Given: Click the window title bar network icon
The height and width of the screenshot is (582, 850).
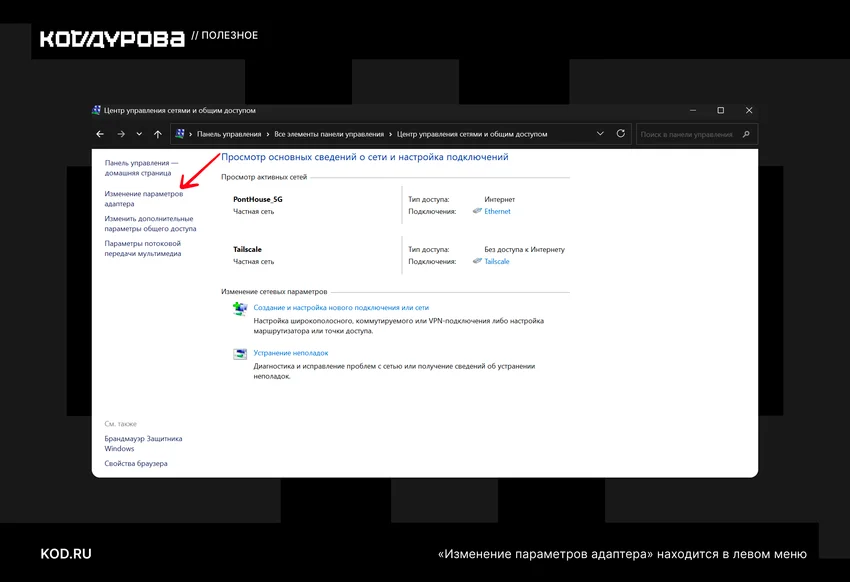Looking at the screenshot, I should point(96,110).
